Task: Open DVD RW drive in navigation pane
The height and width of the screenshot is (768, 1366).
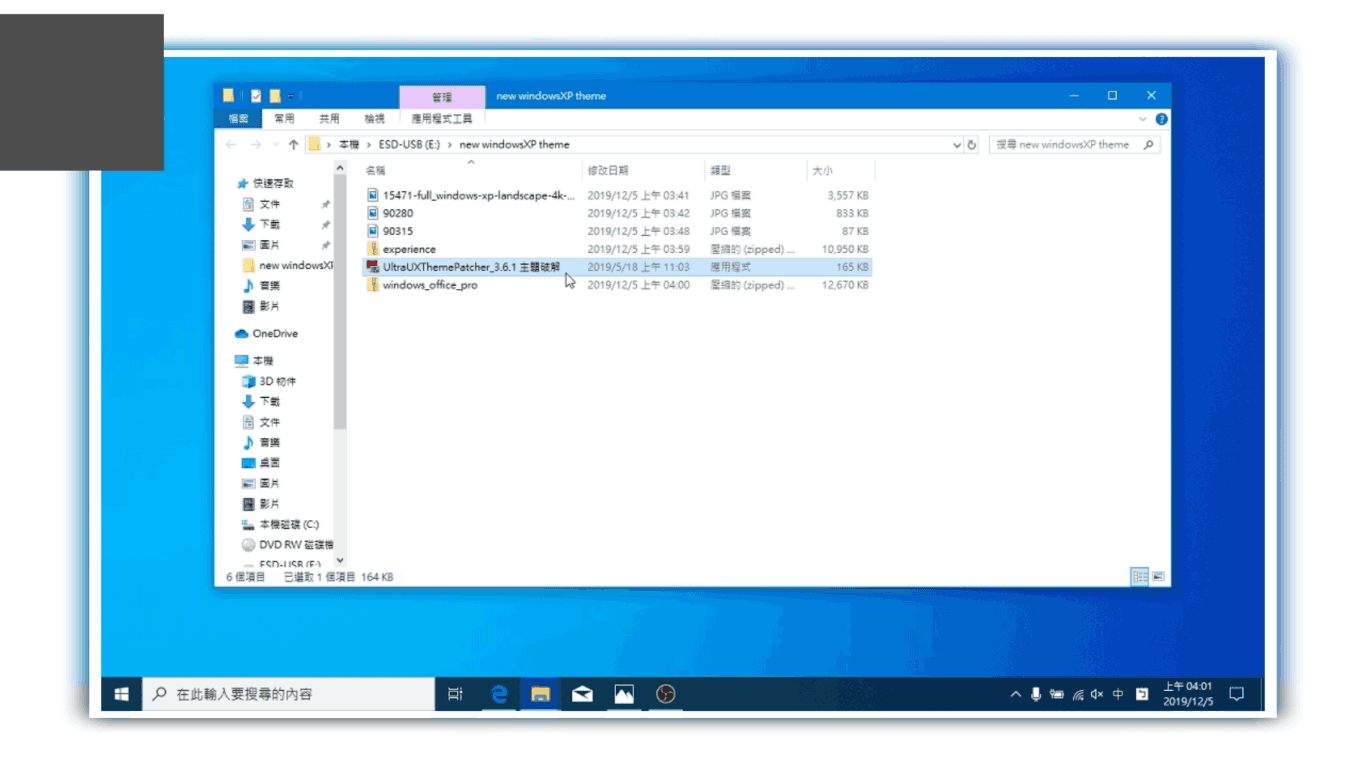Action: (288, 545)
